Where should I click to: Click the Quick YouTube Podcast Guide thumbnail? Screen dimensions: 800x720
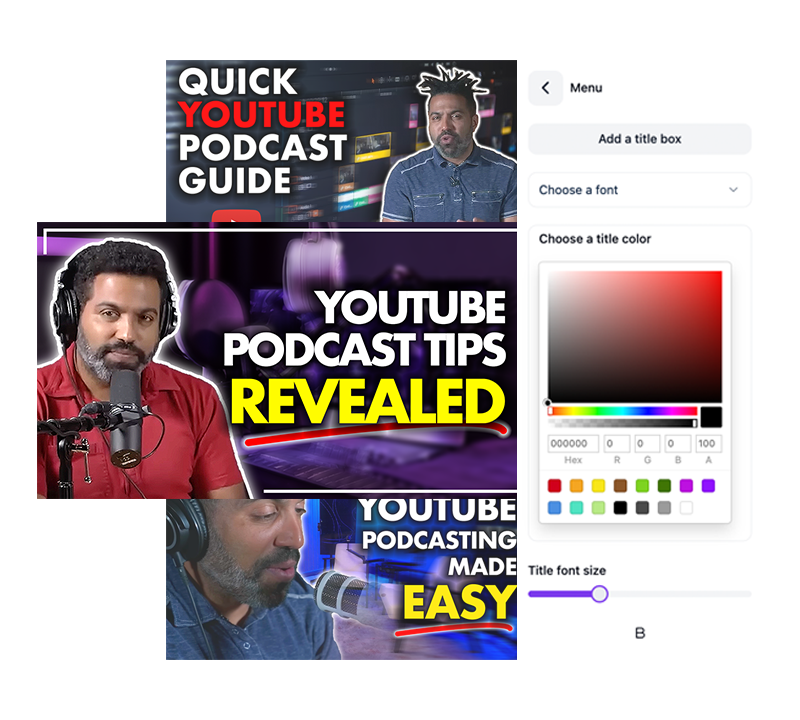coord(341,141)
